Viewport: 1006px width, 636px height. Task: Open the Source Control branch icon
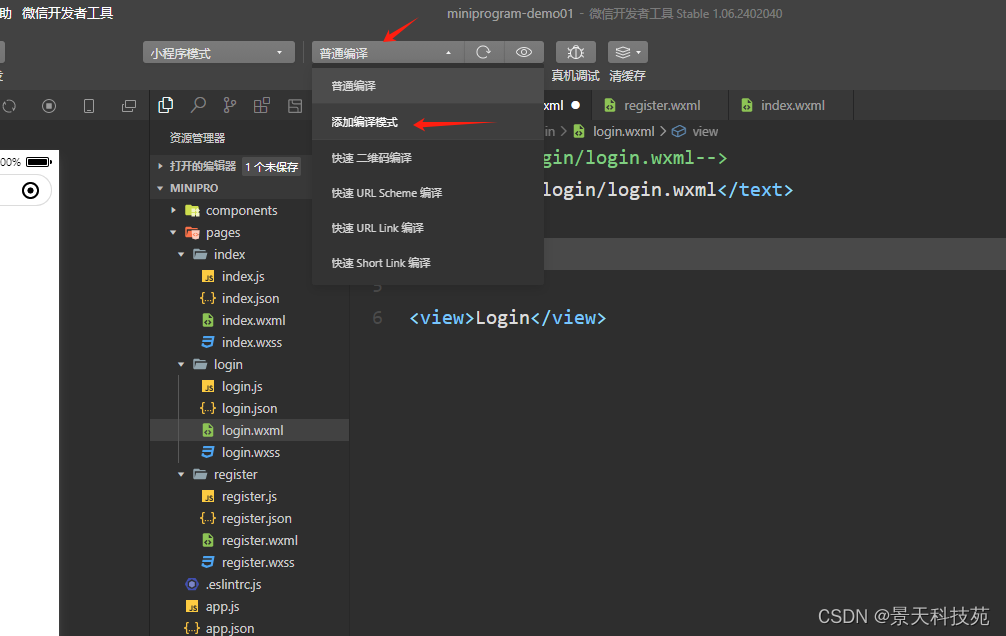click(230, 105)
